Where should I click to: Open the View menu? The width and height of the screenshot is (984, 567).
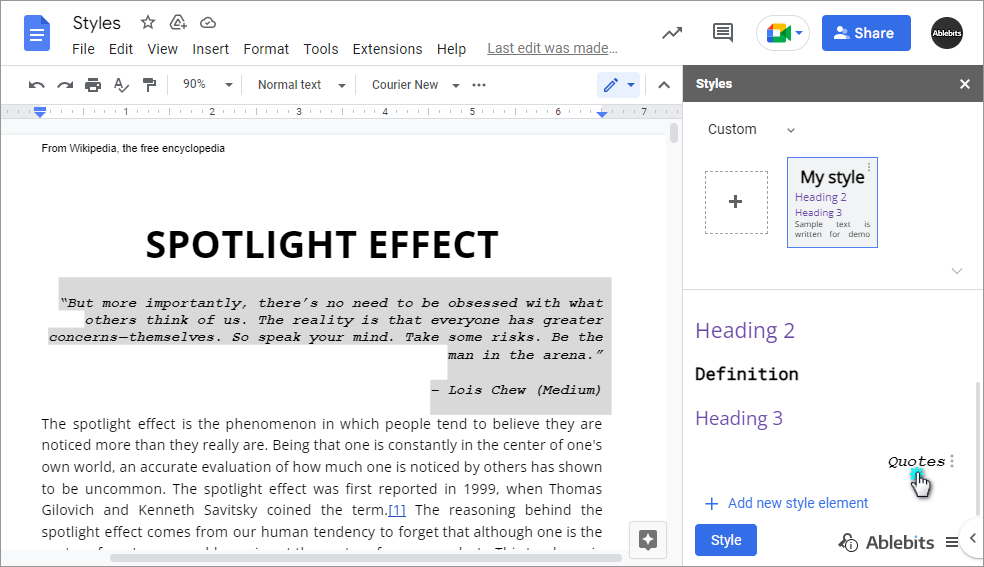click(x=163, y=49)
